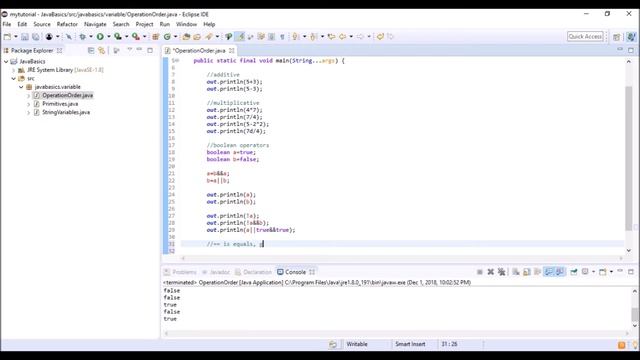Open dropdown arrow next to Debug icon
The image size is (640, 360).
tap(91, 37)
